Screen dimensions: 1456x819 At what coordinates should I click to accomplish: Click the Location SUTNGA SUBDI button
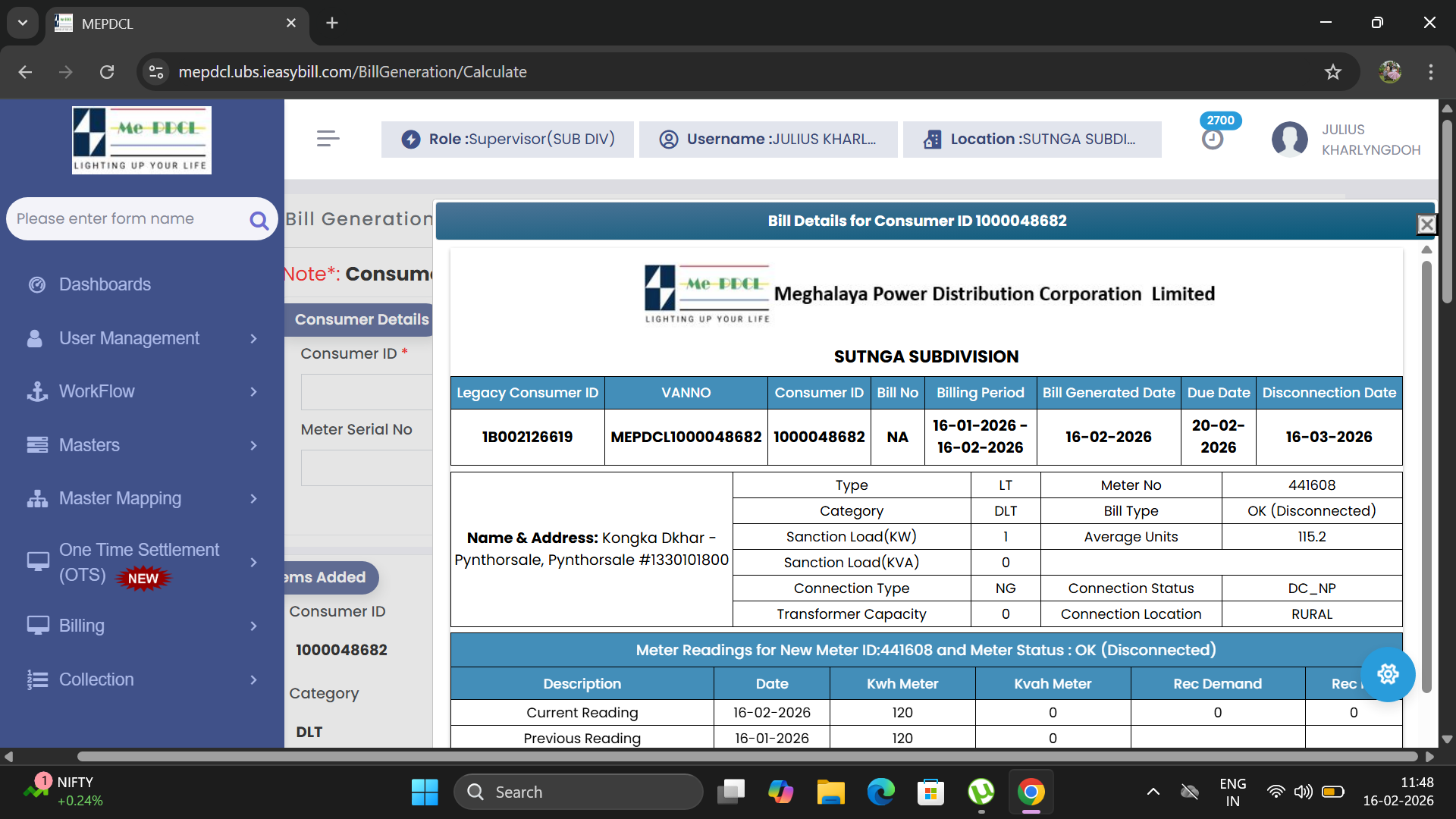1031,140
